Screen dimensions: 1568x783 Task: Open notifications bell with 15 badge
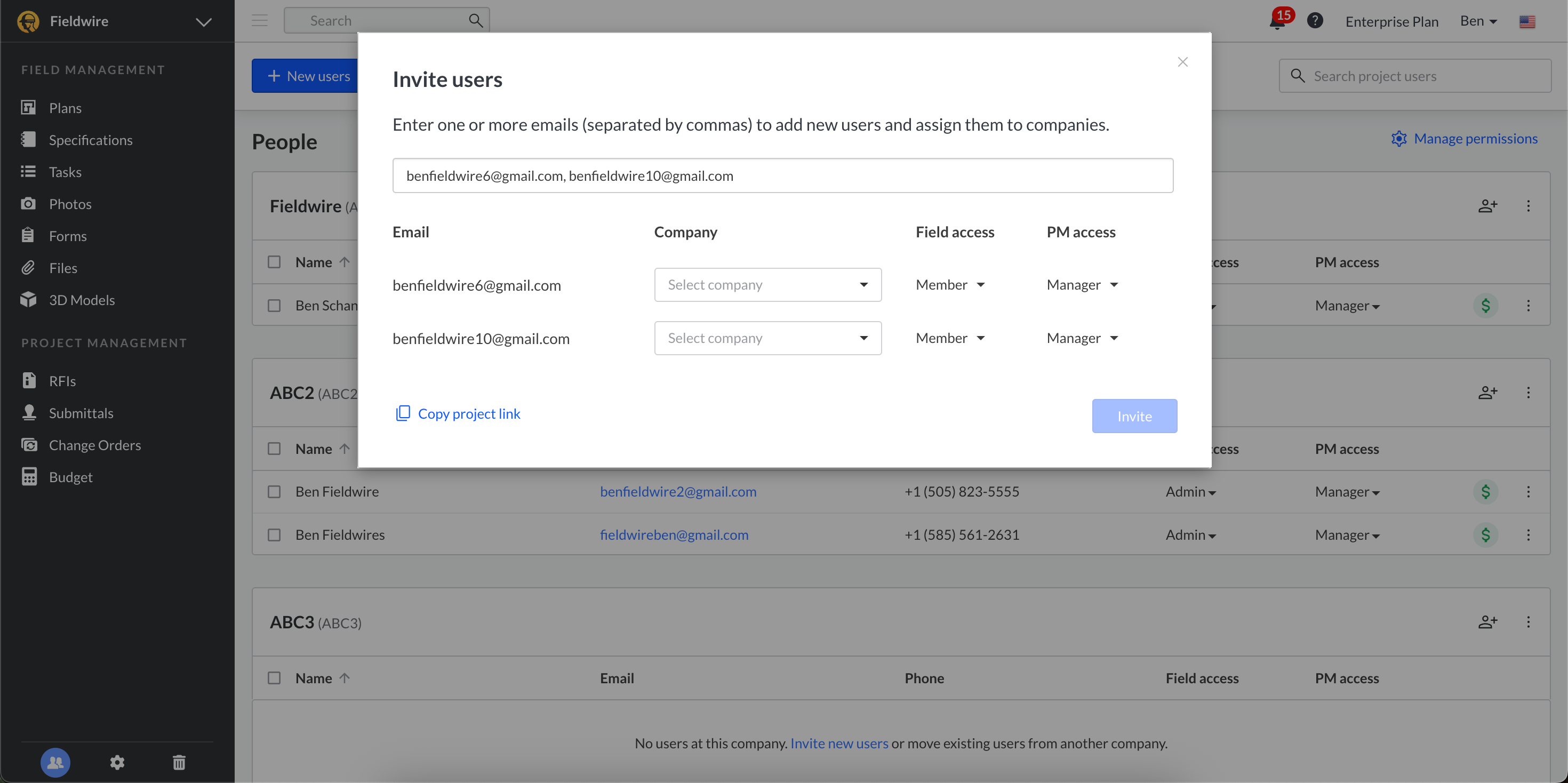[x=1279, y=21]
